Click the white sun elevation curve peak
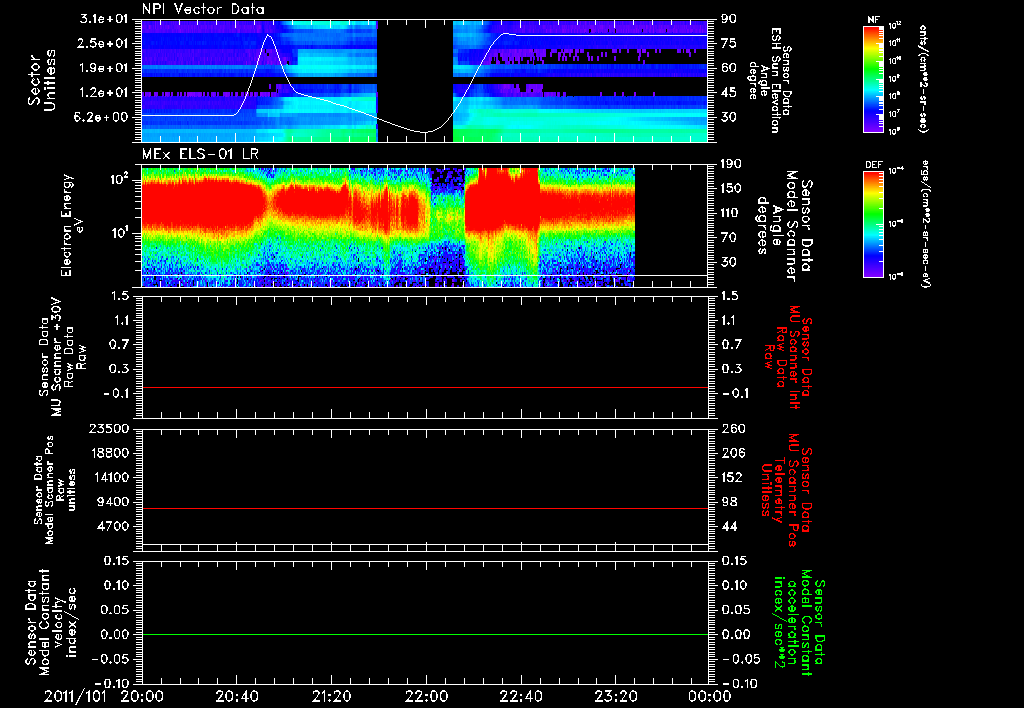 pos(268,35)
